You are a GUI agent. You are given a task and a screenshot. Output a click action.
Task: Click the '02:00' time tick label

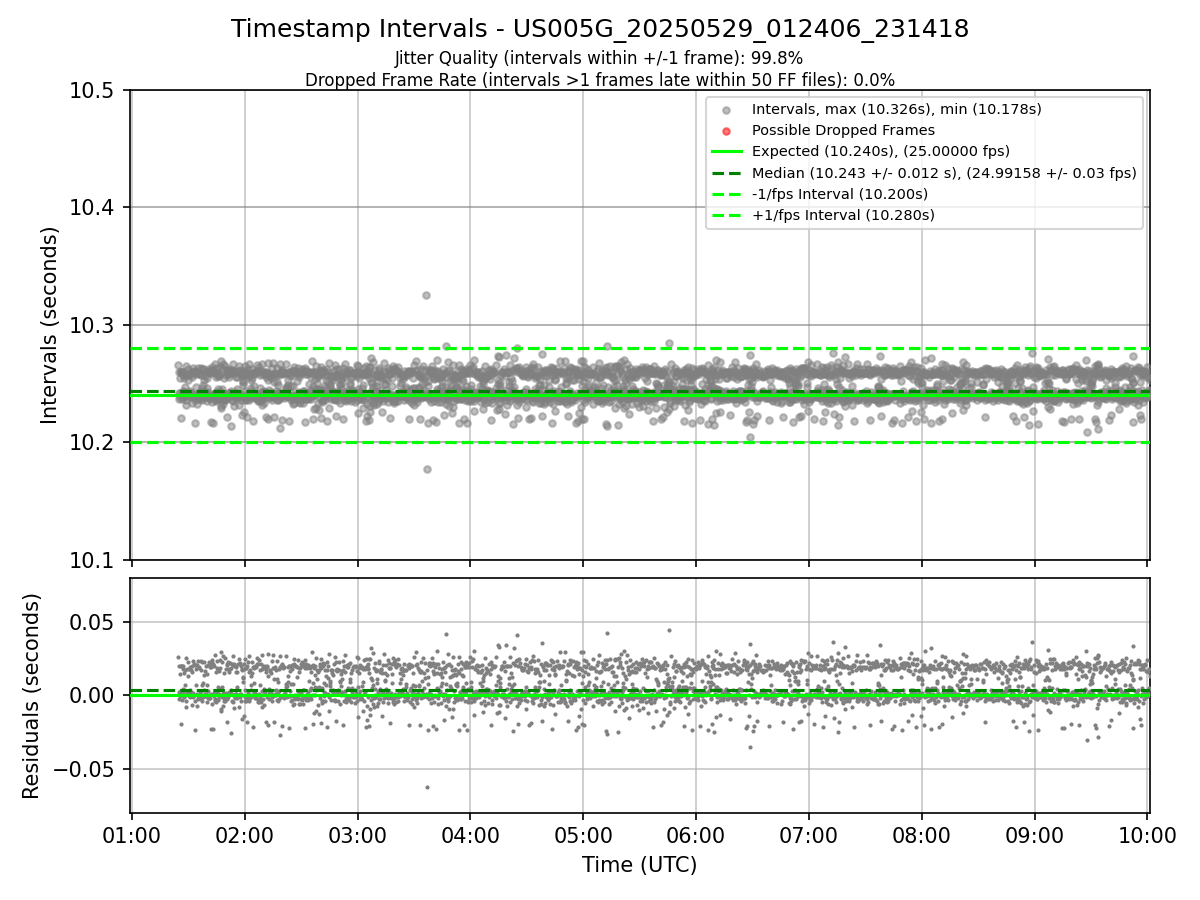pos(244,834)
